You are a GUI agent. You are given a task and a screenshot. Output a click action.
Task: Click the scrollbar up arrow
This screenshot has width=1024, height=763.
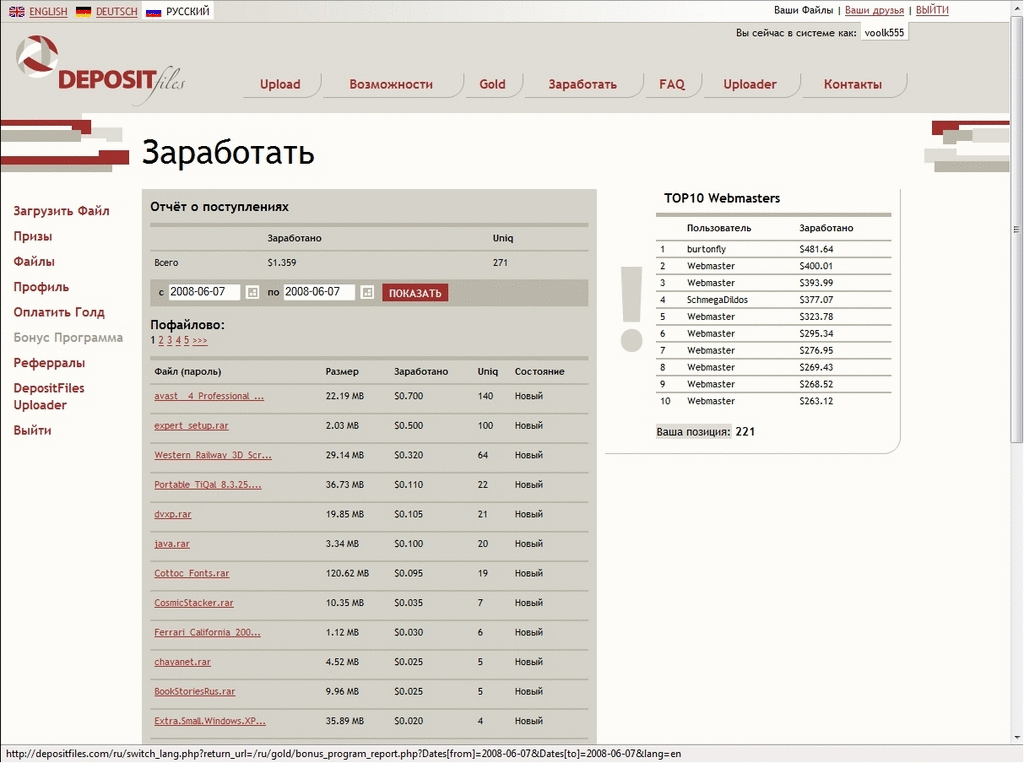(1016, 7)
